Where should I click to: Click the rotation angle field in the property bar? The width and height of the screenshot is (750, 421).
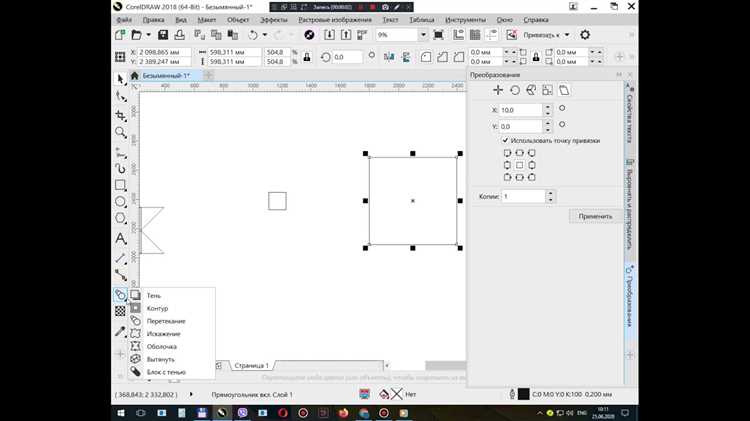point(347,57)
